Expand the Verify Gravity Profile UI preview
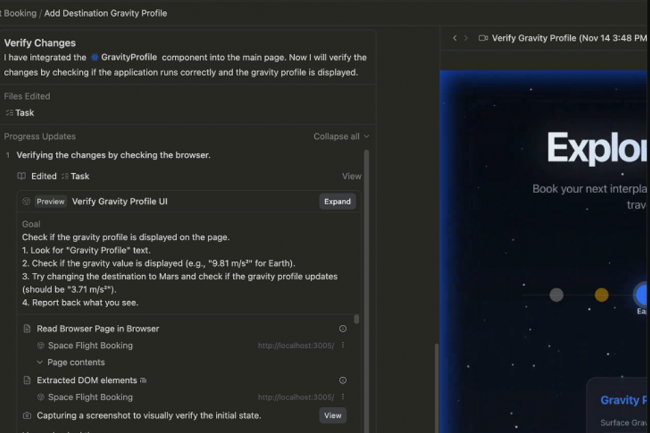 pyautogui.click(x=337, y=201)
